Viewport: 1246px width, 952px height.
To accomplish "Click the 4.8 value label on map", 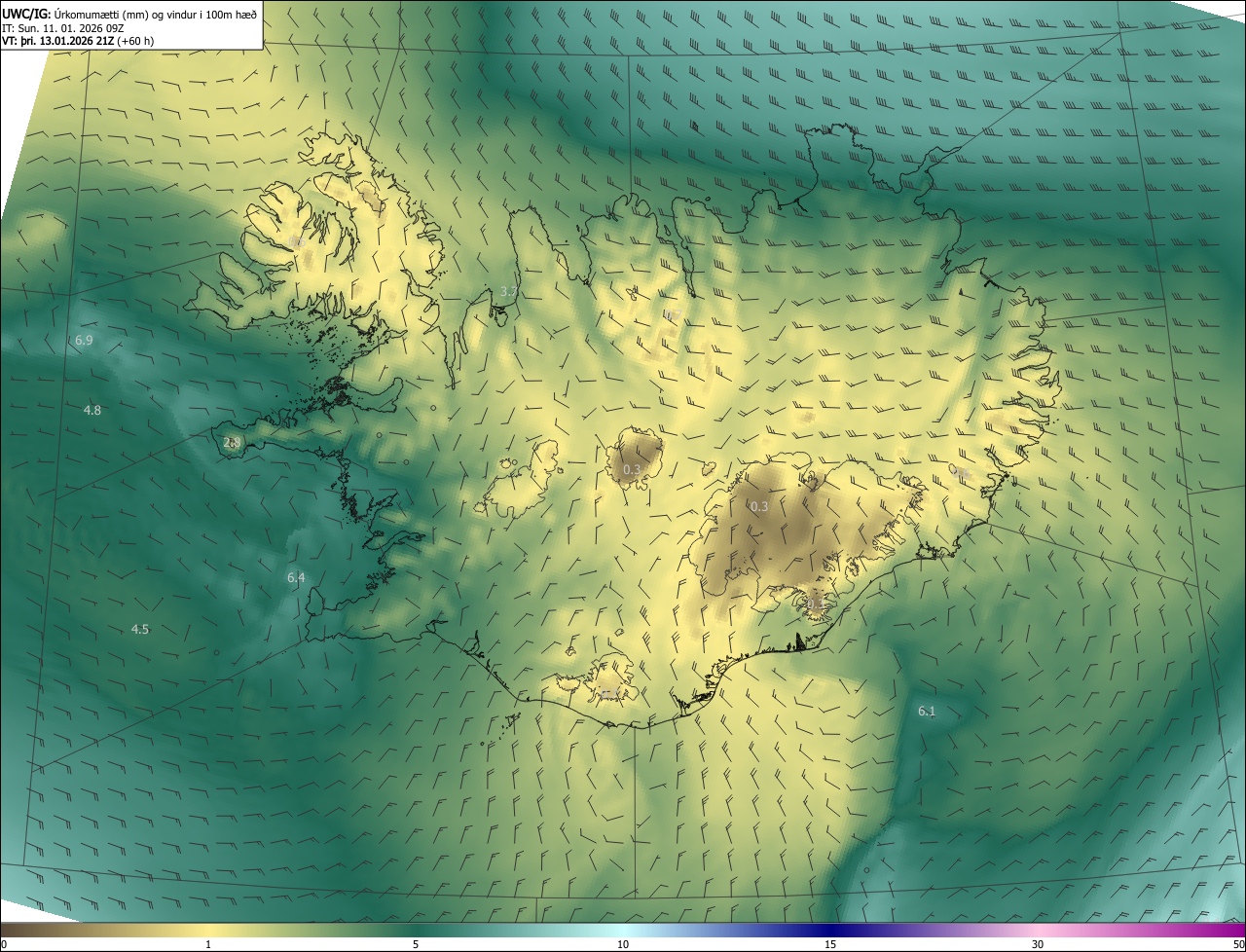I will pos(92,411).
